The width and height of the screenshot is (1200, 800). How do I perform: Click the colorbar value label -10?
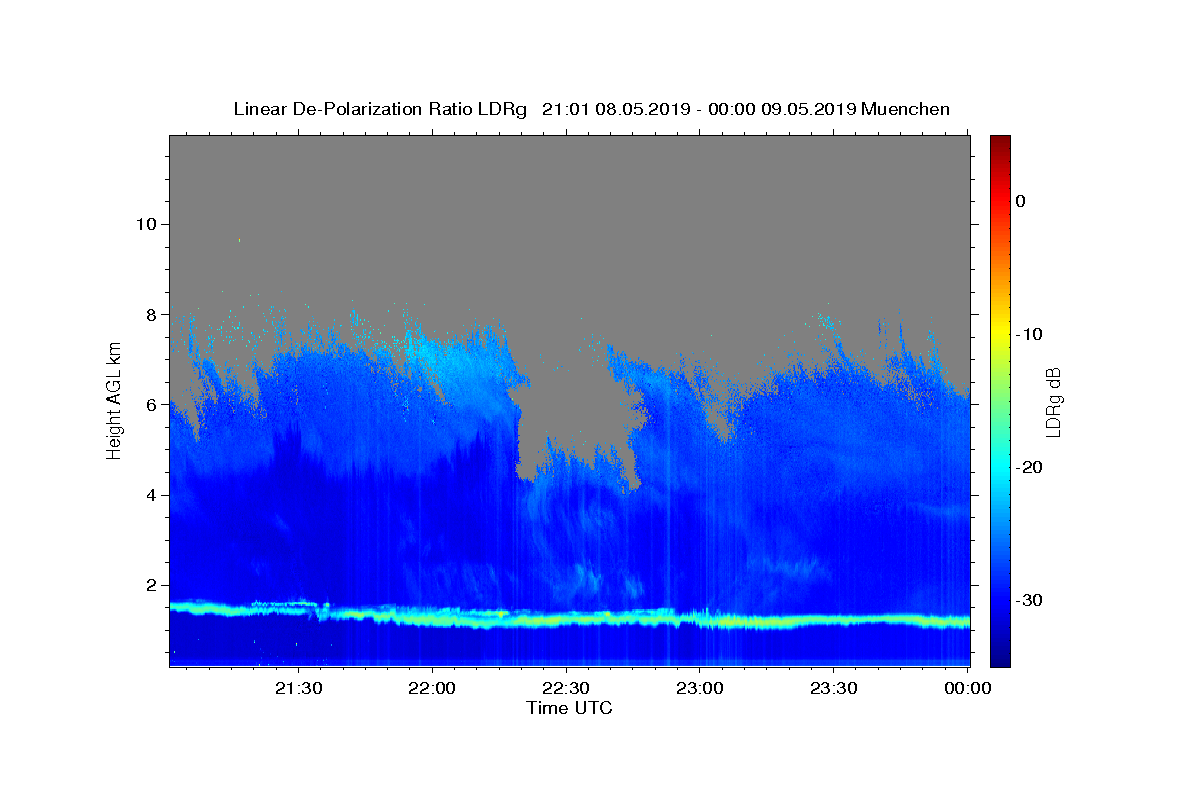[1028, 334]
